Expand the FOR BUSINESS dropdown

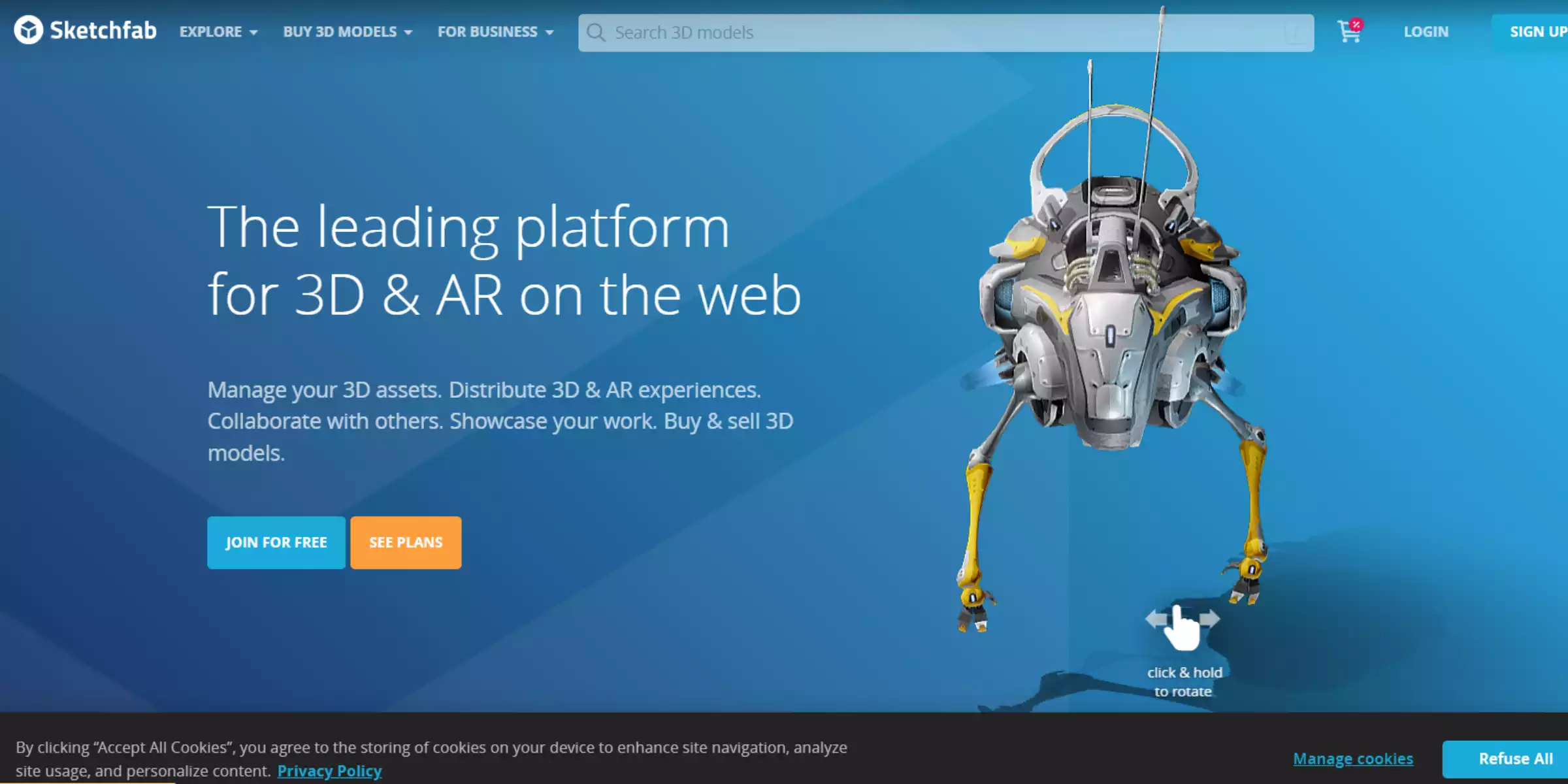[494, 32]
